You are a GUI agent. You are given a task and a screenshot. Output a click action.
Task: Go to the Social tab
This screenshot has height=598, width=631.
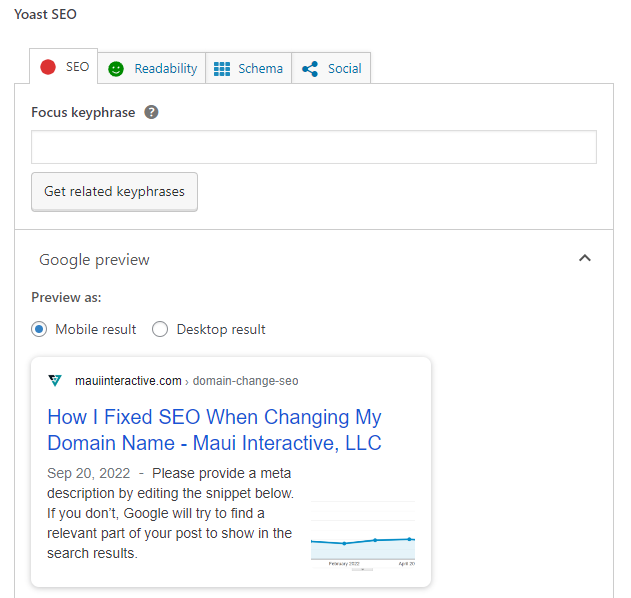click(331, 68)
